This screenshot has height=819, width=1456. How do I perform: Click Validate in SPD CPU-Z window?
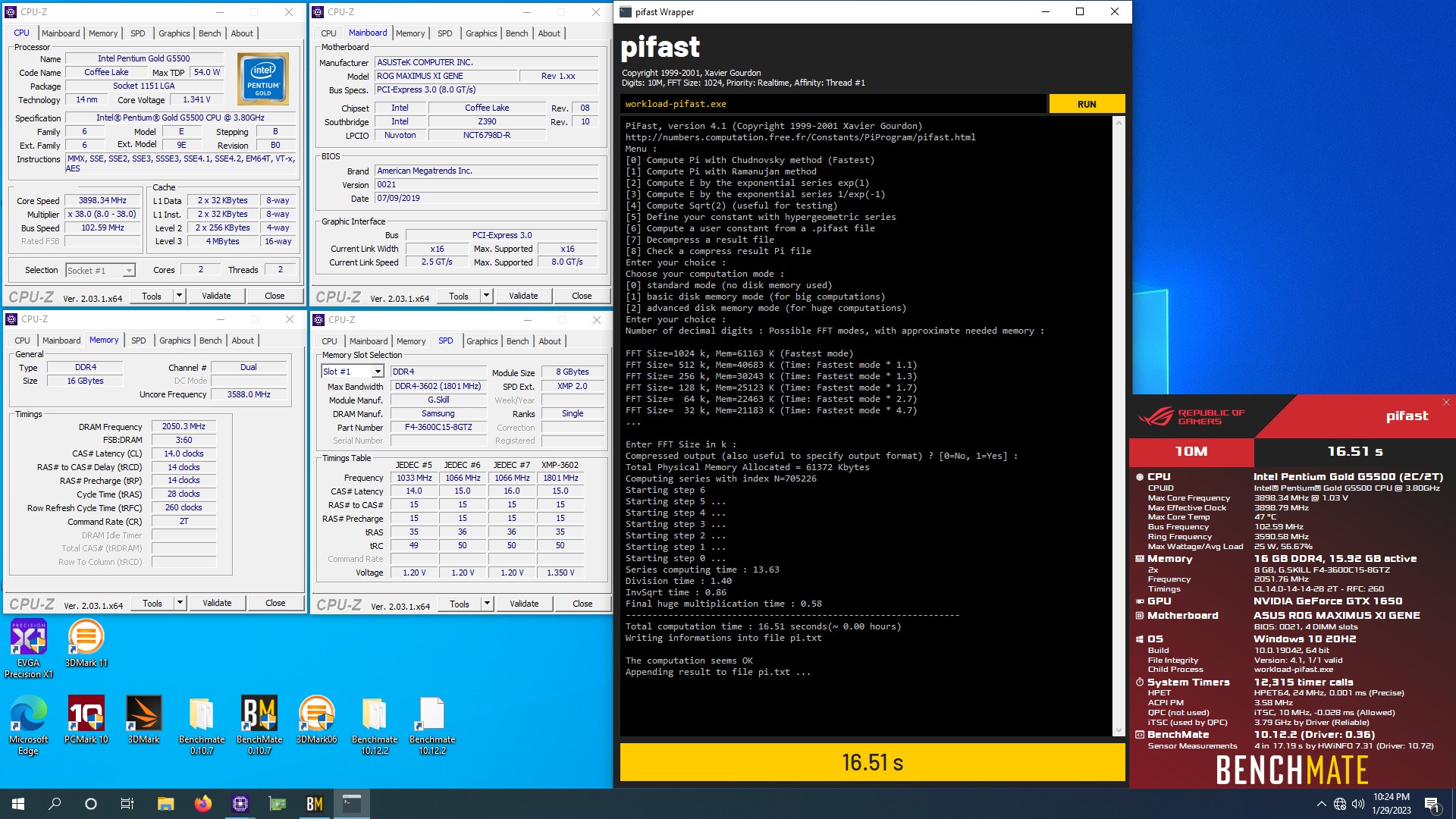click(x=524, y=604)
